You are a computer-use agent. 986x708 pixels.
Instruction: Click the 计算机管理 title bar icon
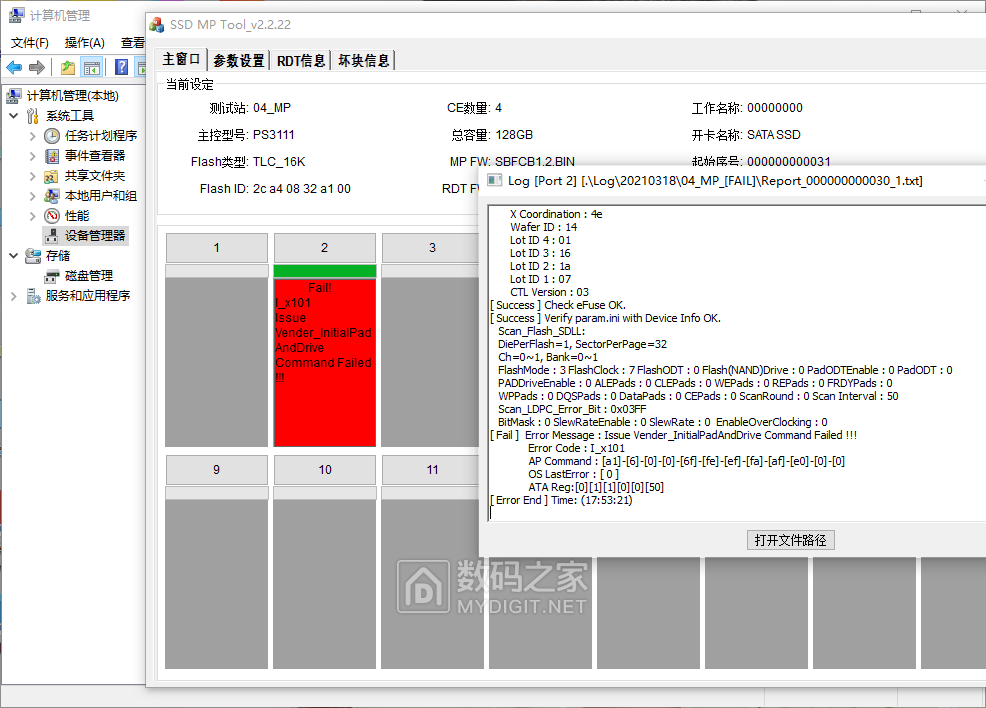tap(17, 14)
